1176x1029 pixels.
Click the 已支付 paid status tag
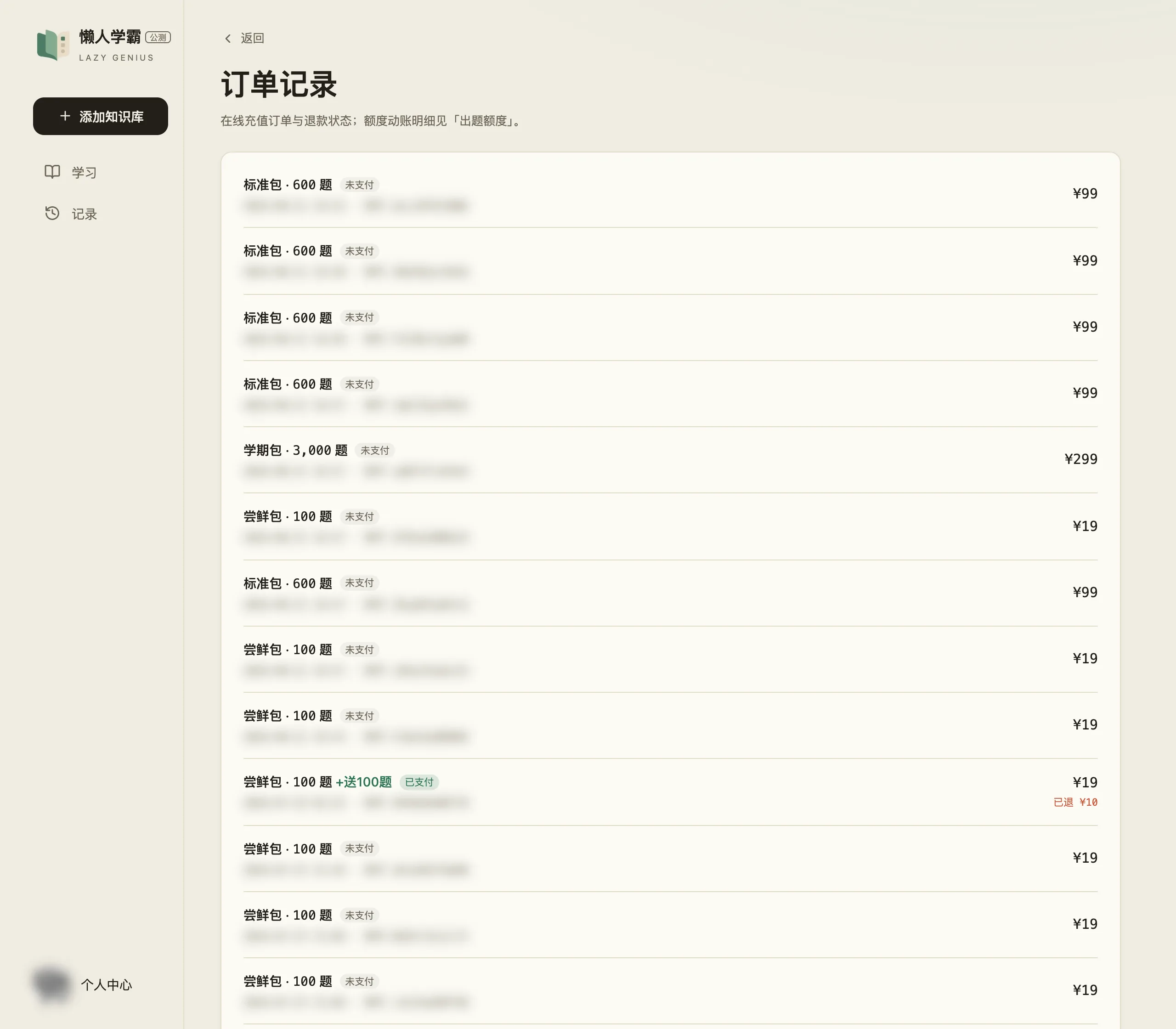419,782
